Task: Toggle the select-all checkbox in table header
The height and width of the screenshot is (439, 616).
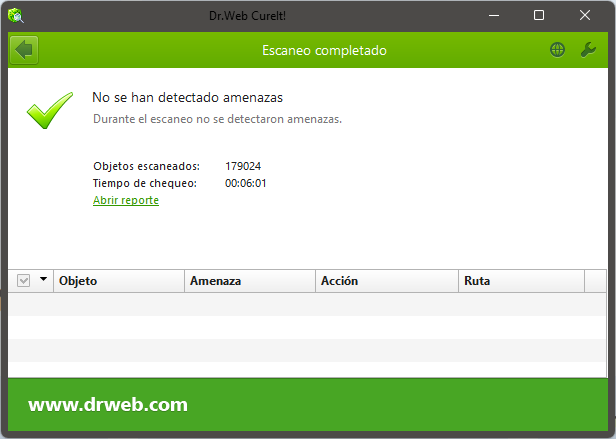Action: pyautogui.click(x=24, y=281)
